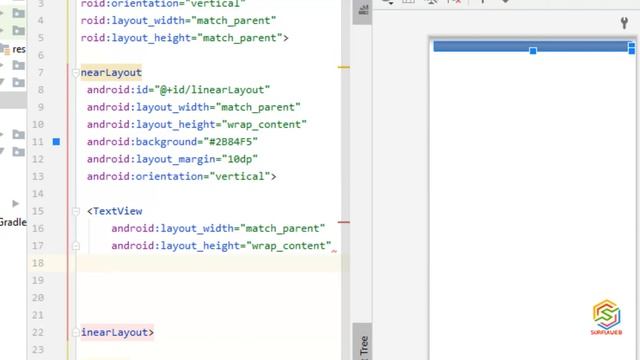Click the fold end marker on line 17
640x360 pixels.
click(x=76, y=246)
